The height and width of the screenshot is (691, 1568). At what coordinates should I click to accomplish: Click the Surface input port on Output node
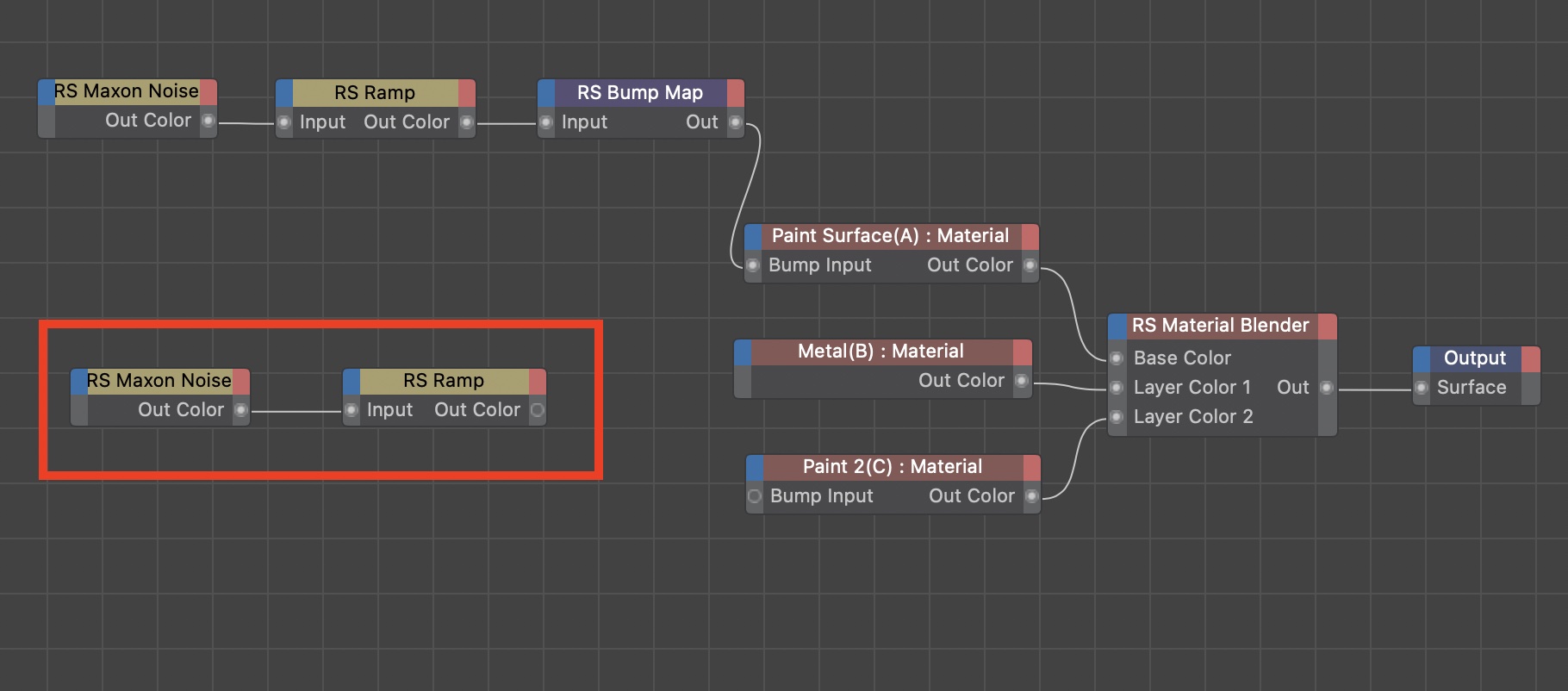coord(1422,388)
